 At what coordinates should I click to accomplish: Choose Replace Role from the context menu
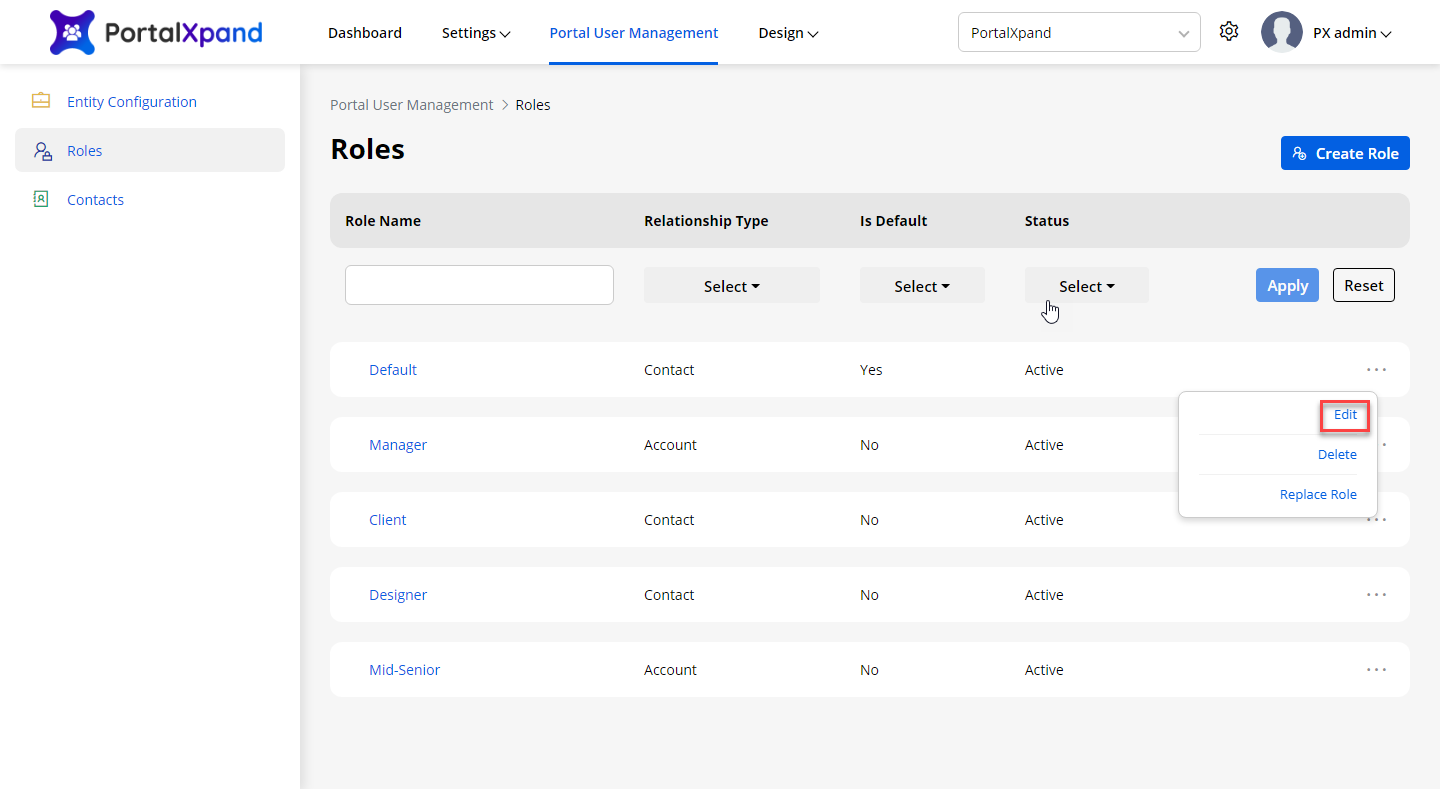pyautogui.click(x=1318, y=494)
